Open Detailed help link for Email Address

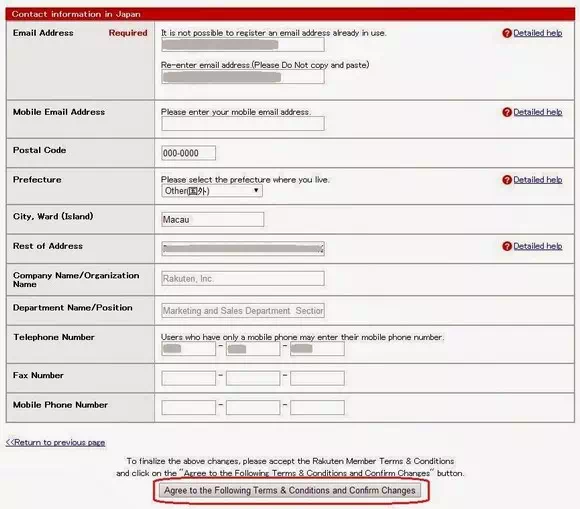click(x=537, y=33)
